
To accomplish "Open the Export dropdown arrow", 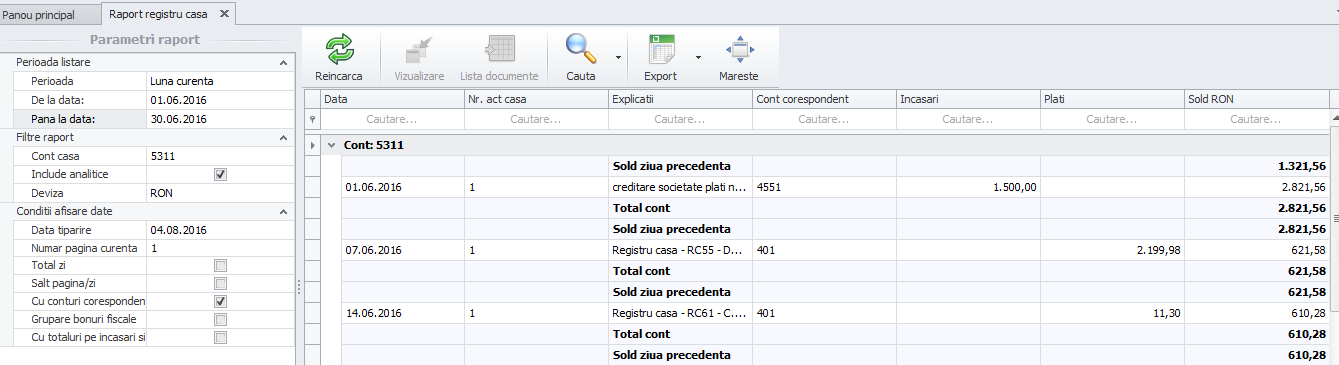I will (x=697, y=58).
